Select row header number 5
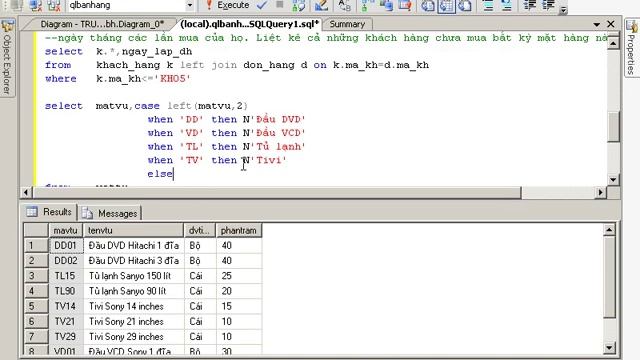This screenshot has height=360, width=640. point(36,307)
